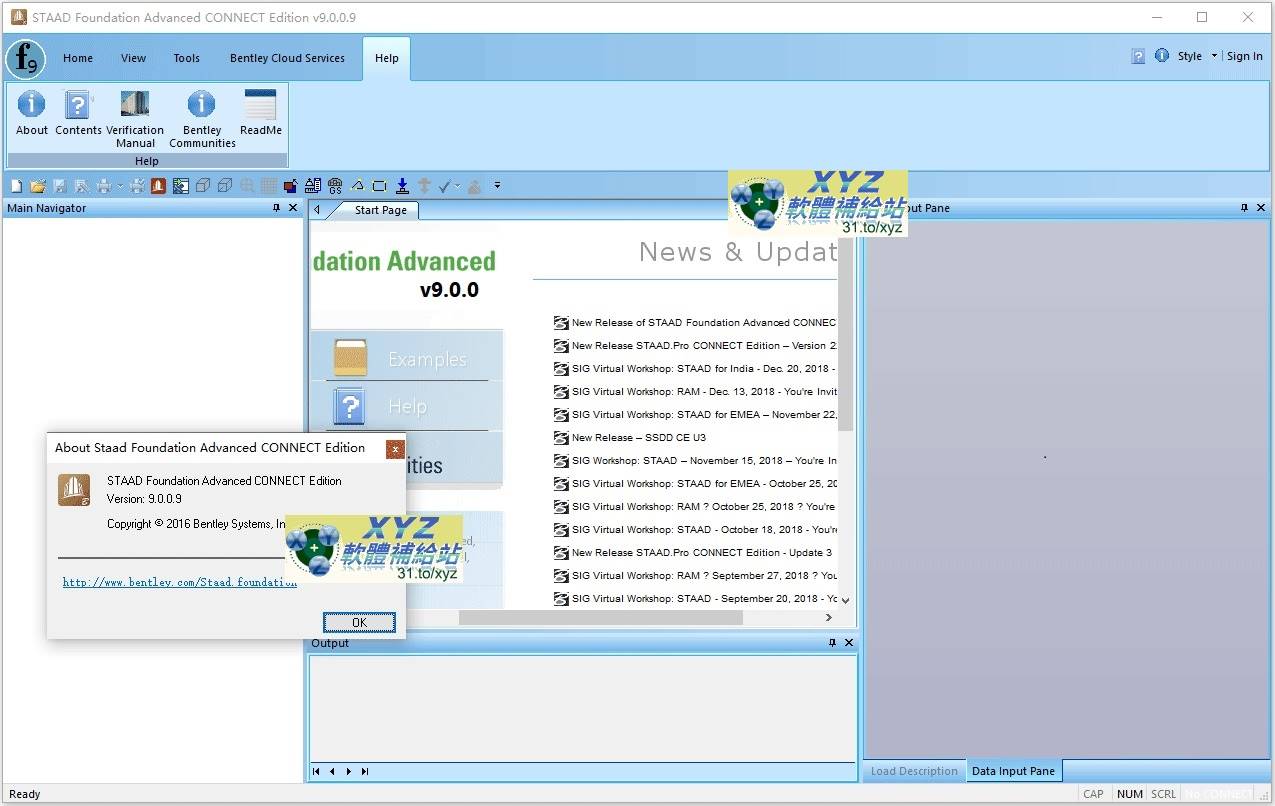Click the CAP indicator in status bar
The image size is (1275, 806).
point(1094,794)
